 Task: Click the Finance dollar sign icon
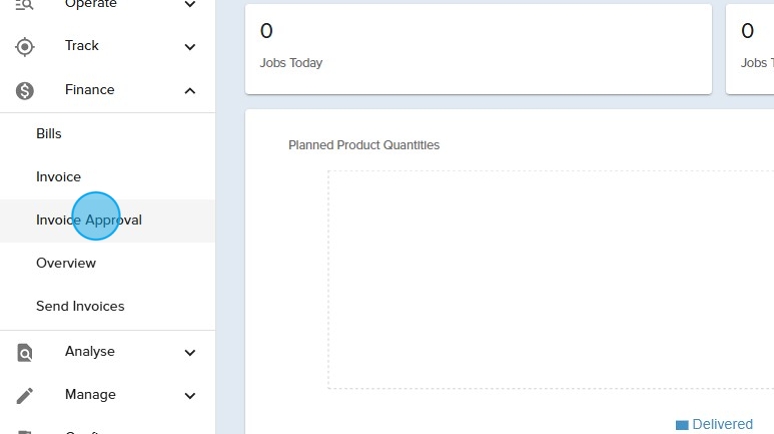[25, 90]
